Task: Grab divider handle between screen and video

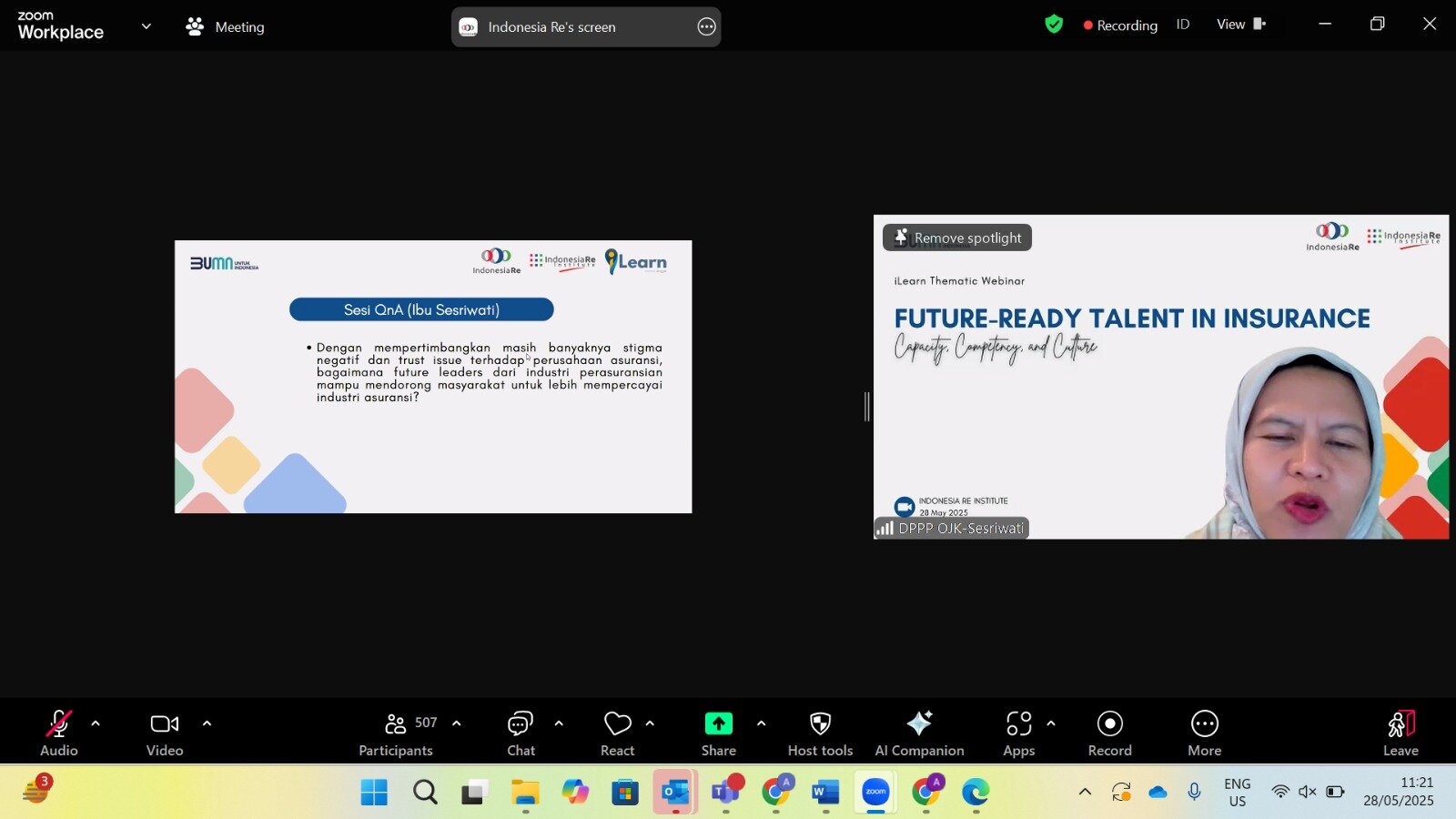Action: 867,406
